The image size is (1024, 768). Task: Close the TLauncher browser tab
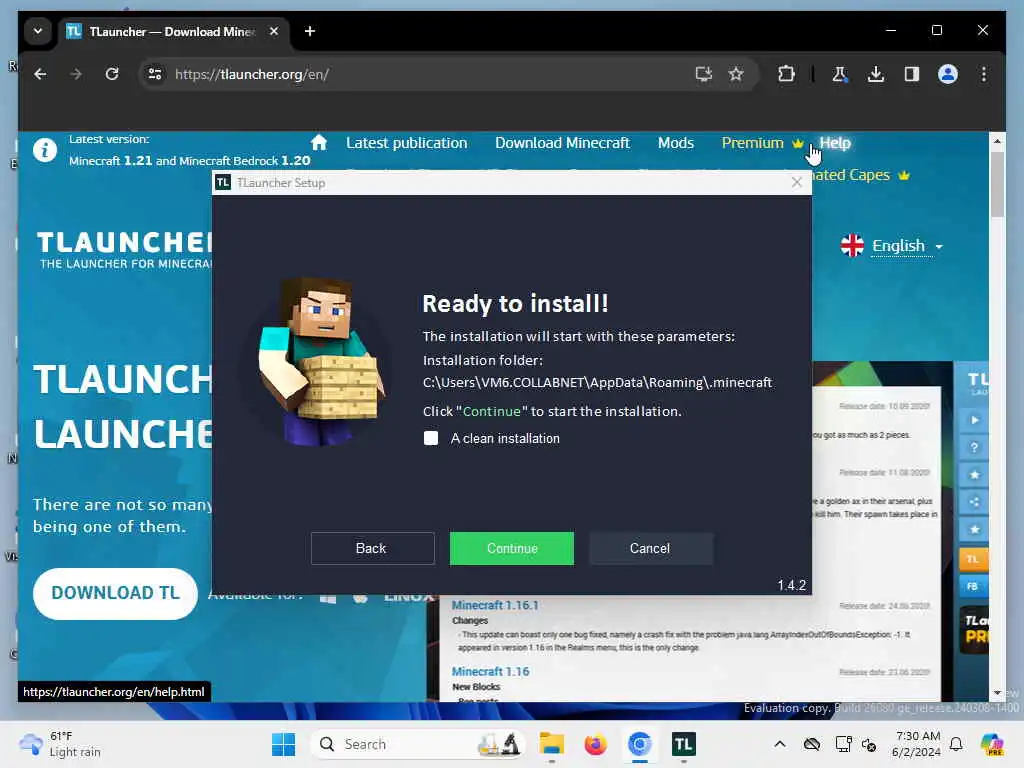274,31
